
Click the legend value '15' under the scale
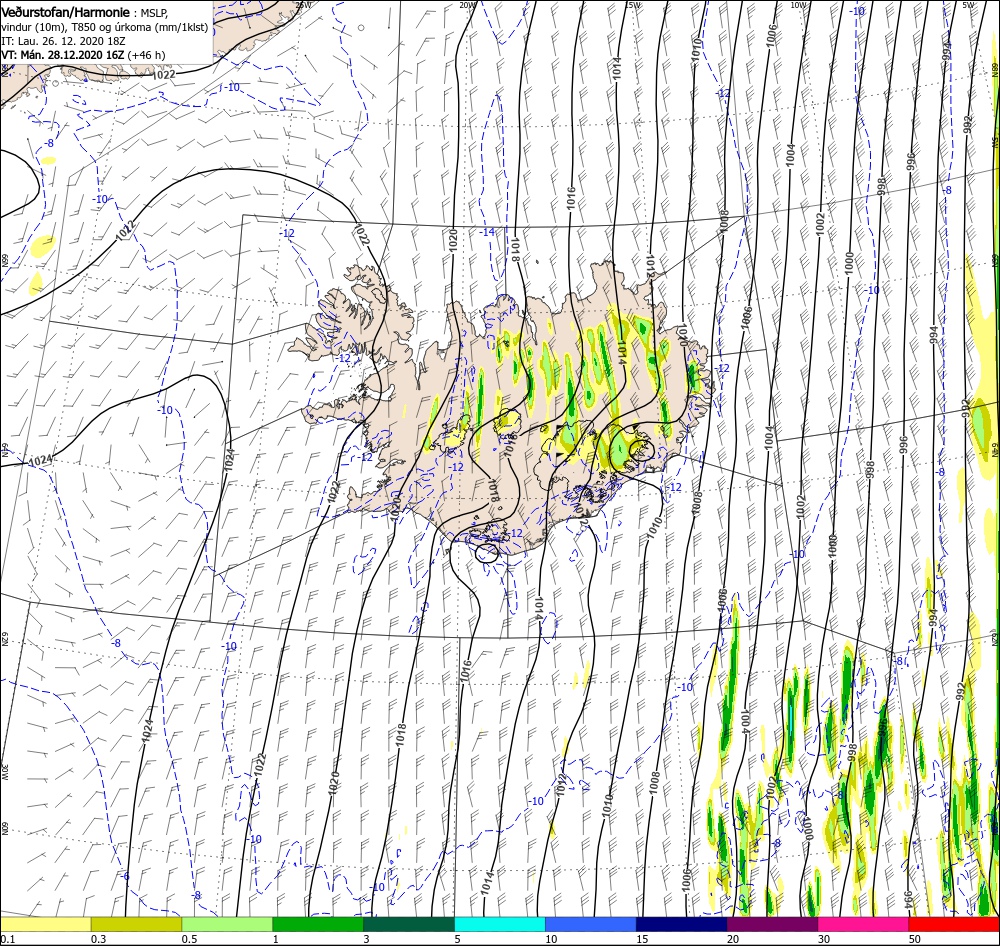coord(642,939)
